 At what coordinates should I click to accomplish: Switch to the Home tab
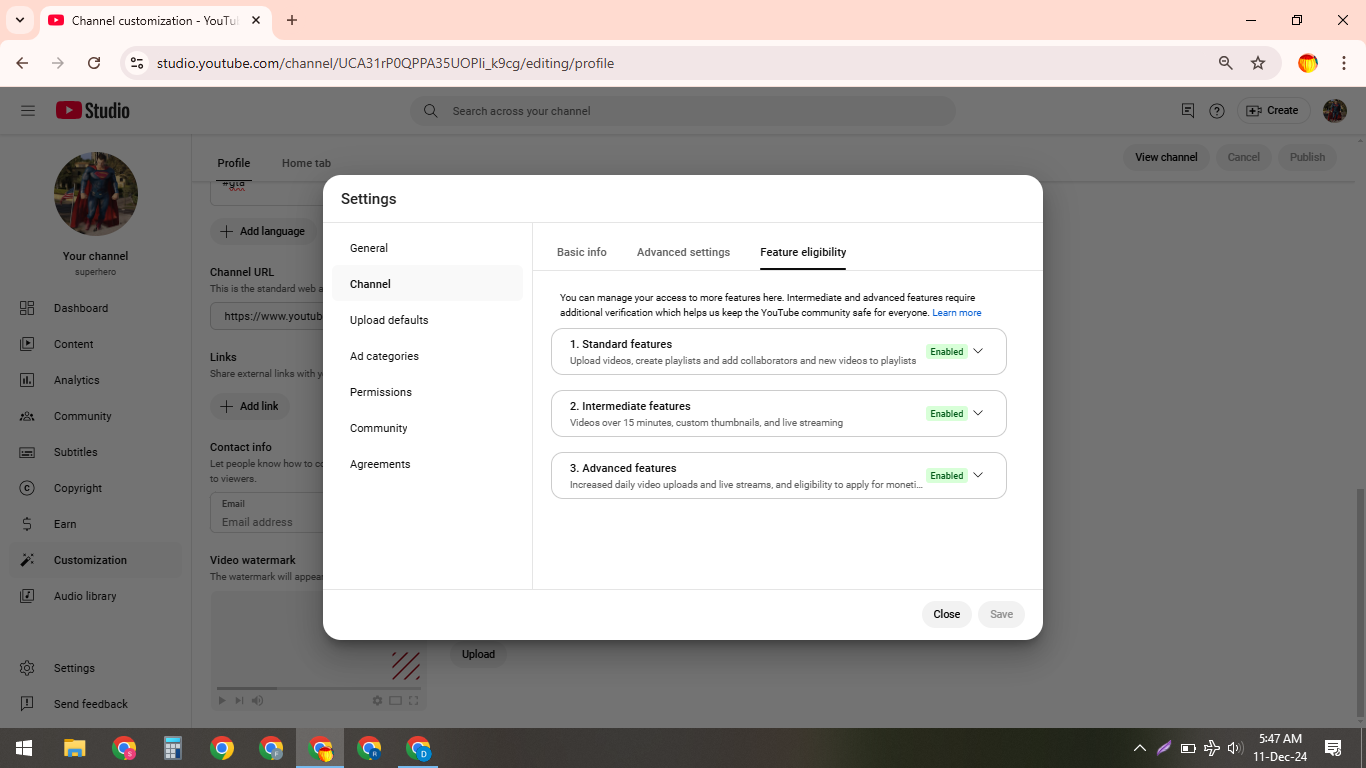coord(306,163)
